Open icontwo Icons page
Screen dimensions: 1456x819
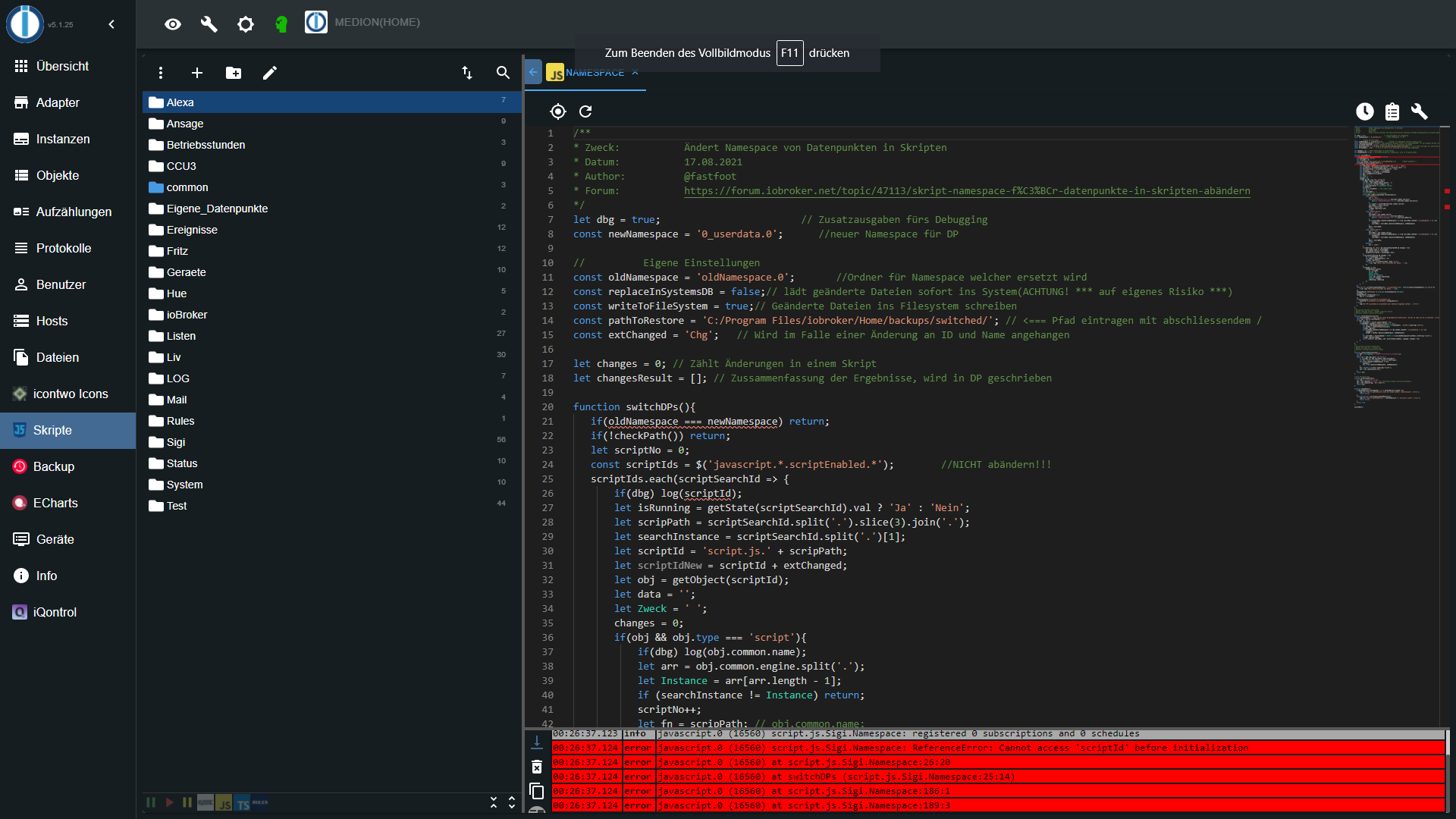68,394
